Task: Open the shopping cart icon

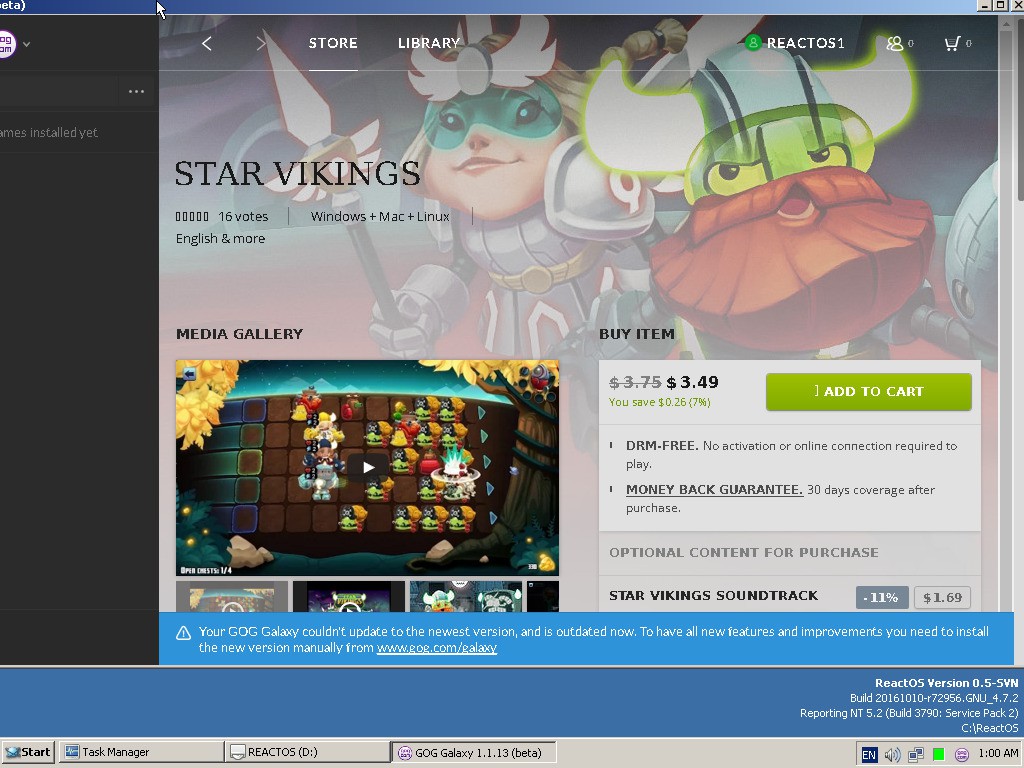Action: click(952, 44)
